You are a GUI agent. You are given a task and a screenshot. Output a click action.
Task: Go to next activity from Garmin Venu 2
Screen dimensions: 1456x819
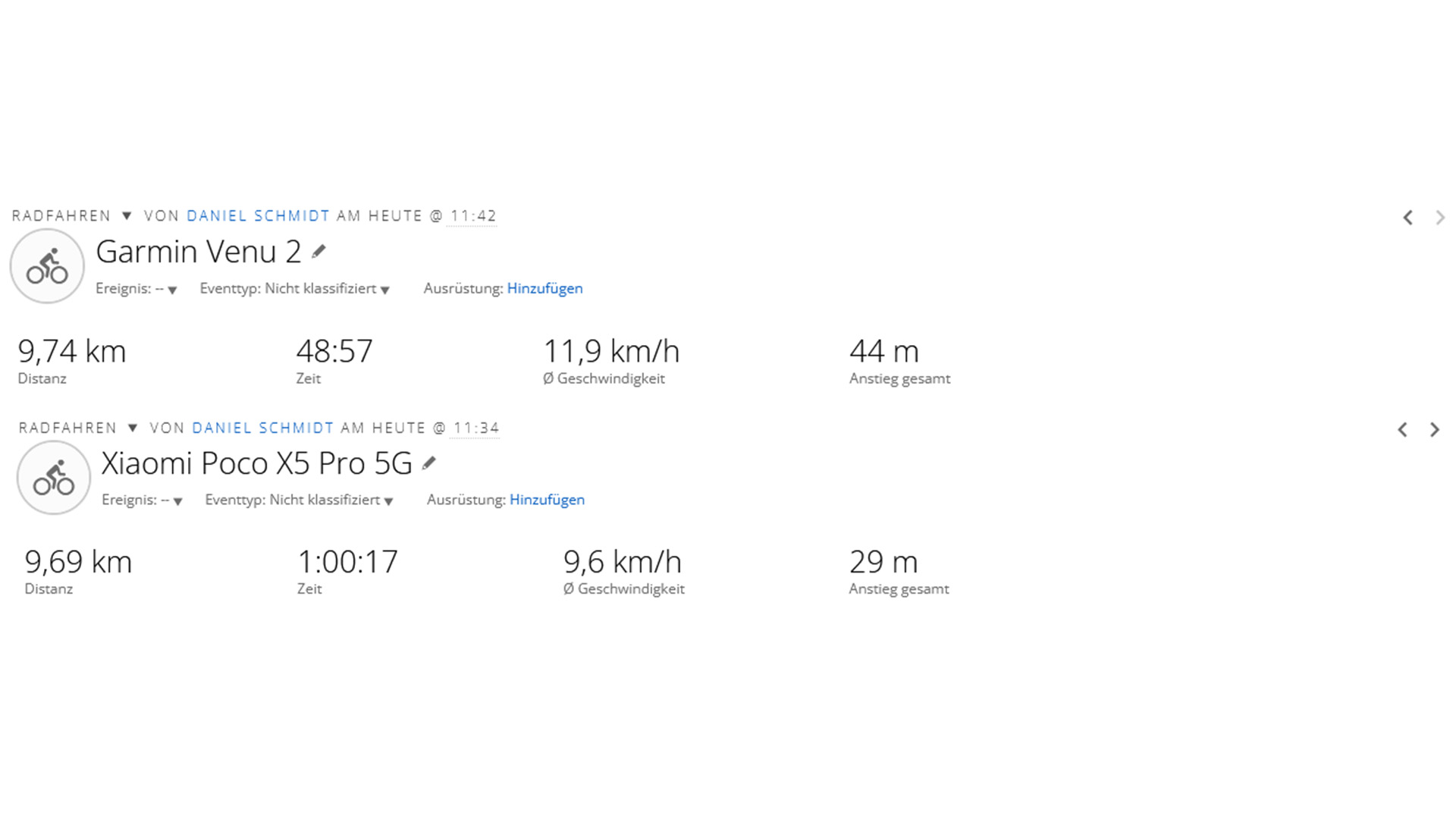click(x=1440, y=218)
